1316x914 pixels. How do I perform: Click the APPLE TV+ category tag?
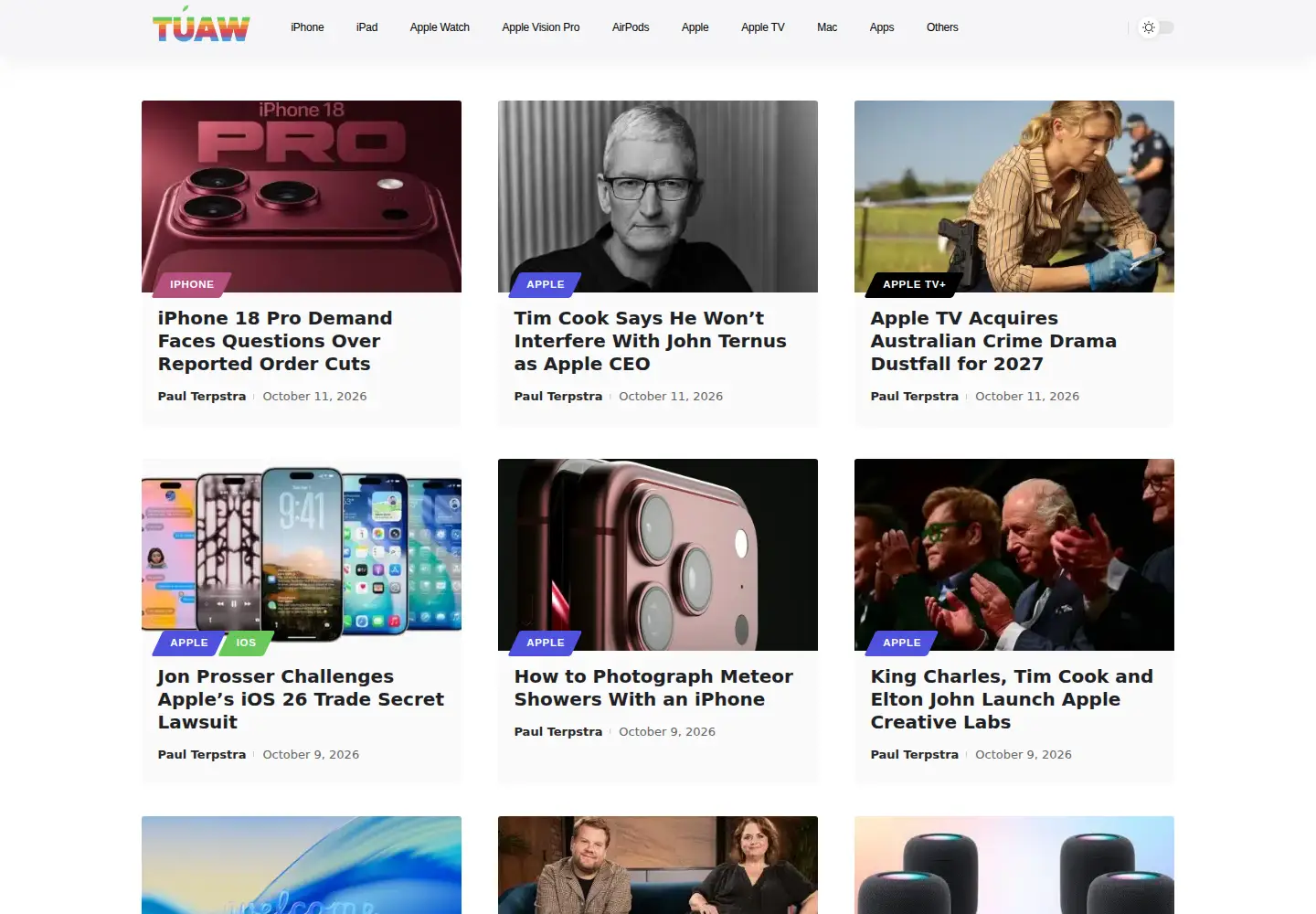(914, 284)
